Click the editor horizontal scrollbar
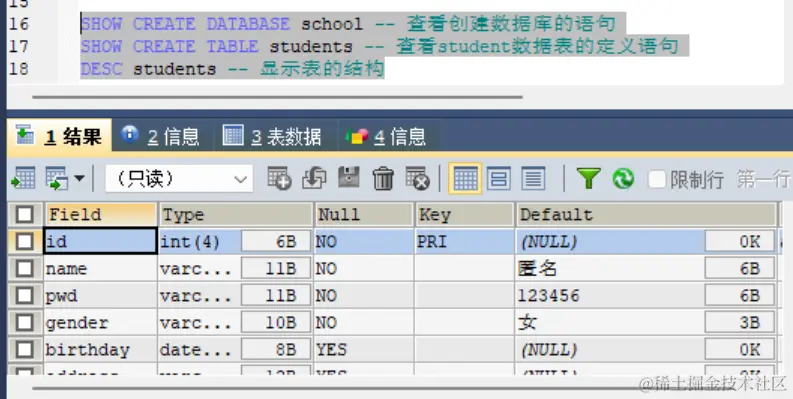793x399 pixels. point(277,96)
